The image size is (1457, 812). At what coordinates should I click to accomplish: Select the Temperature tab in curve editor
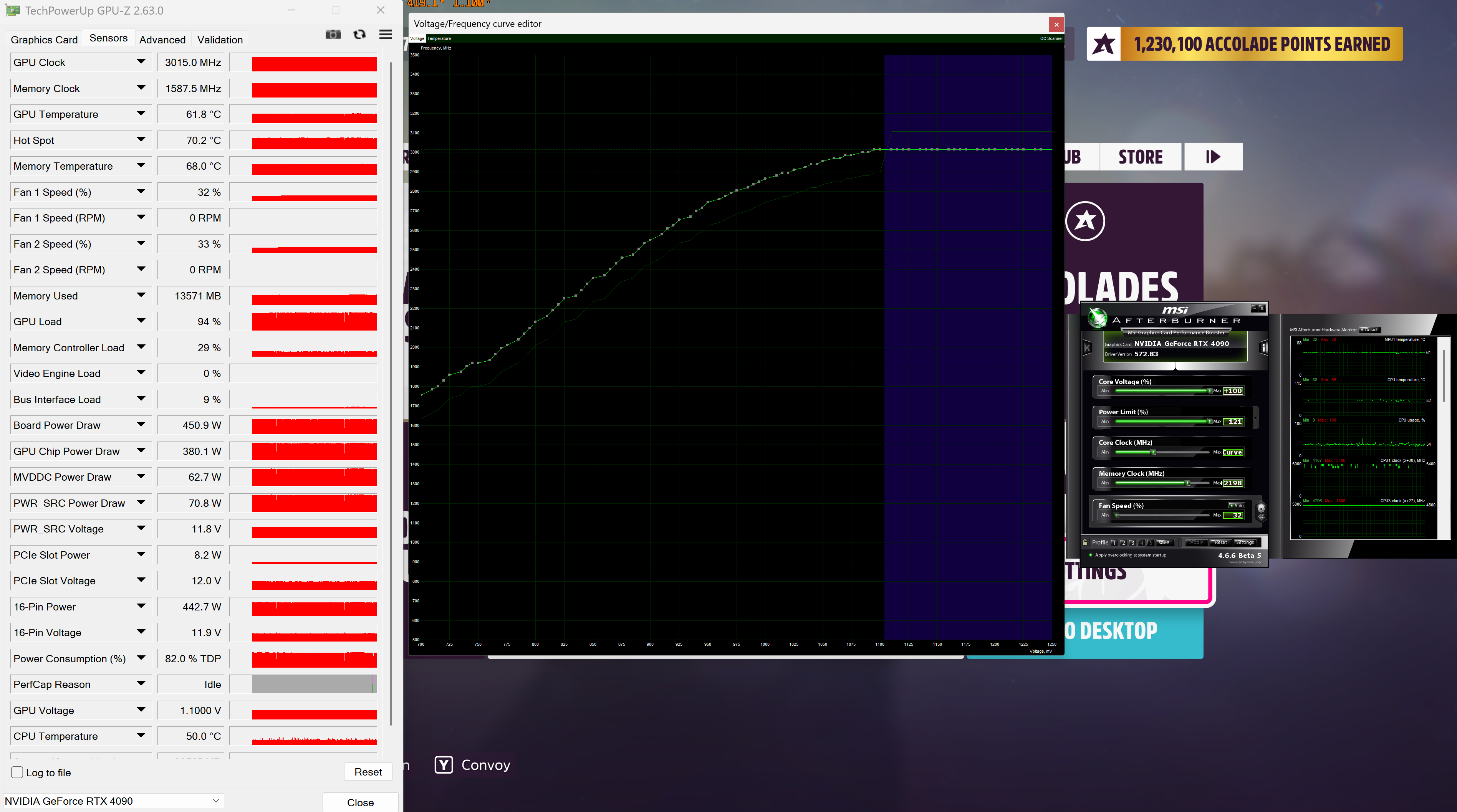pos(439,38)
